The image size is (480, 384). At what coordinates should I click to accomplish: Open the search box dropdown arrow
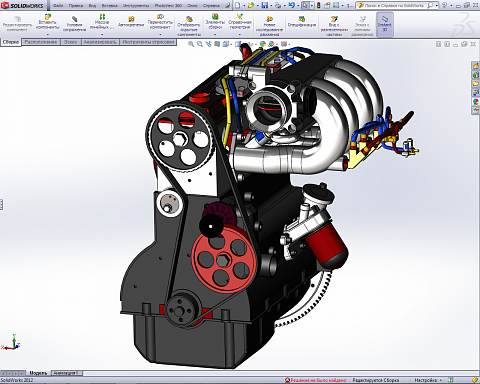click(437, 6)
